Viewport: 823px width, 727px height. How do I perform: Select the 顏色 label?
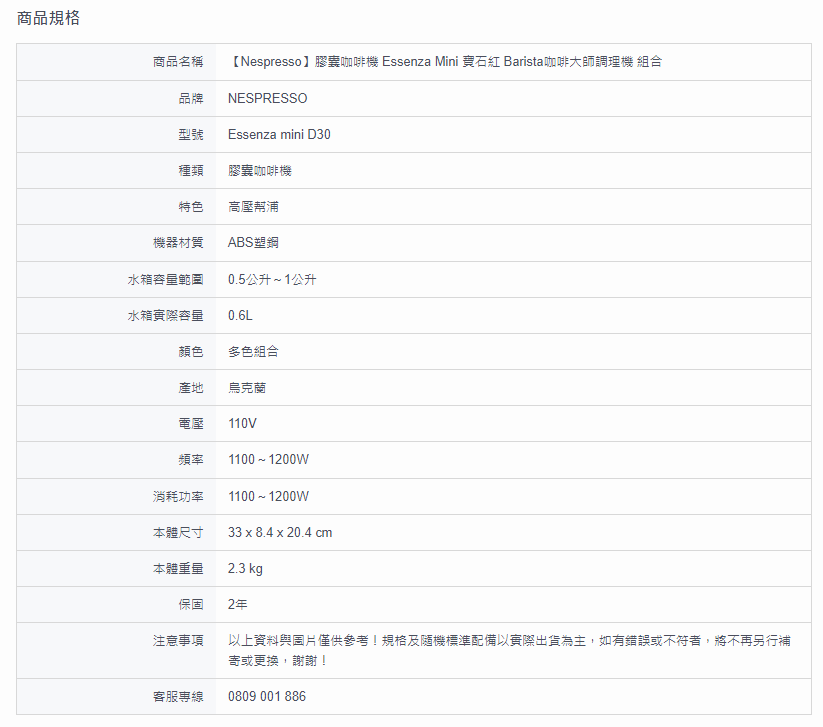(191, 352)
